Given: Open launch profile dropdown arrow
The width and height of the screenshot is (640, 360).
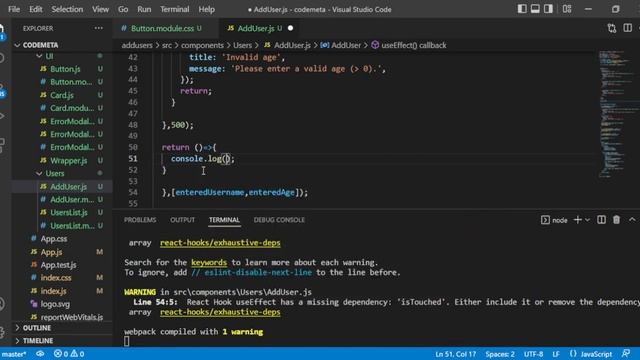Looking at the screenshot, I should point(587,220).
